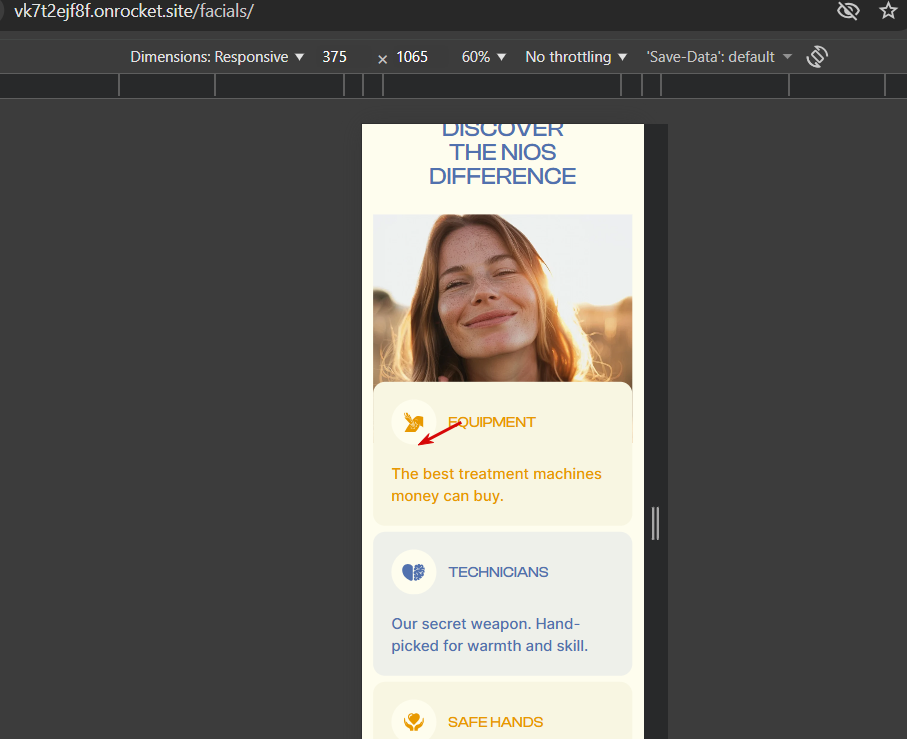Click the Technicians card's blue icon
Image resolution: width=907 pixels, height=739 pixels.
[413, 572]
